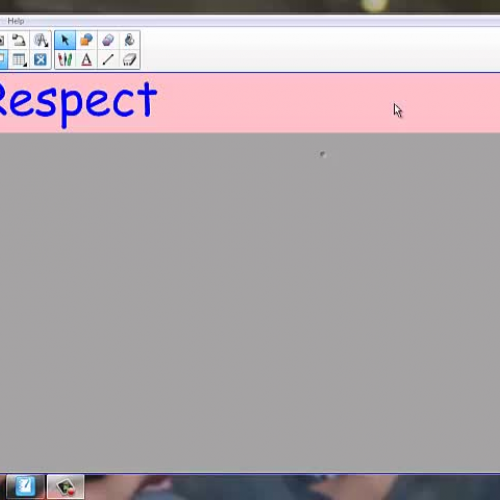Viewport: 500px width, 500px height.
Task: Activate the Fill paint bucket tool
Action: (129, 40)
